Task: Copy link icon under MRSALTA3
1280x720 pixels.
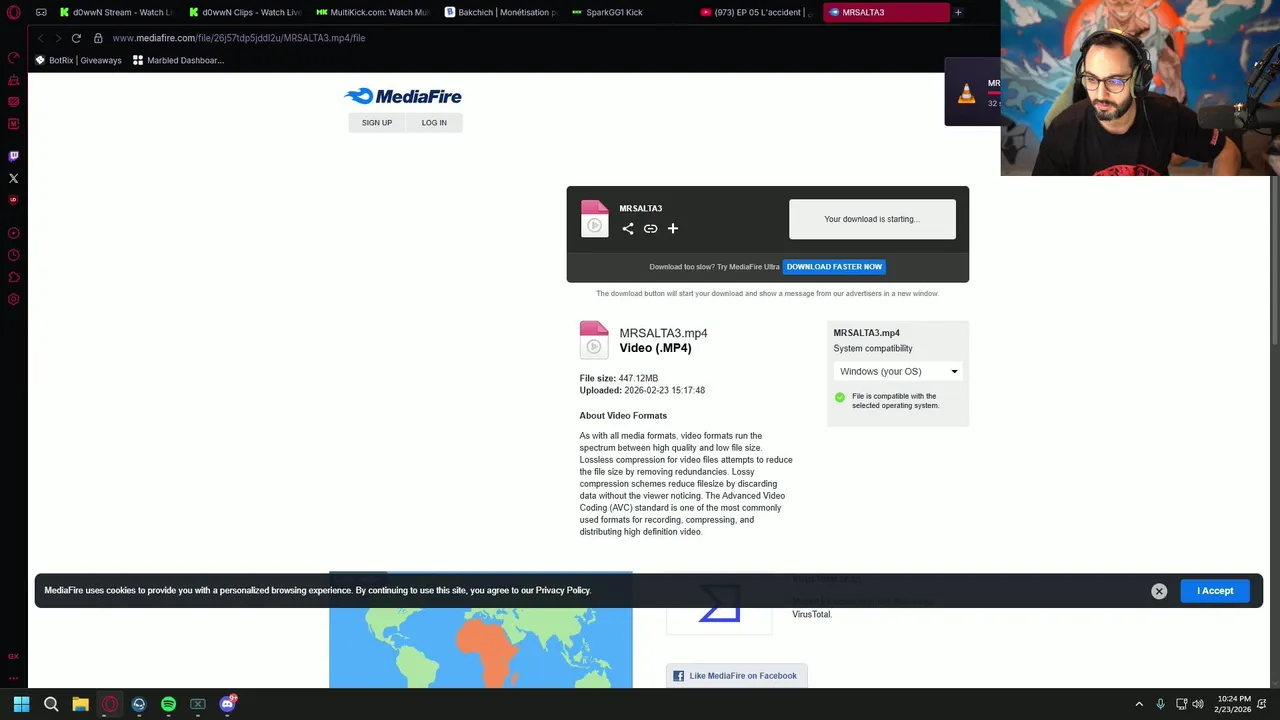Action: tap(650, 229)
